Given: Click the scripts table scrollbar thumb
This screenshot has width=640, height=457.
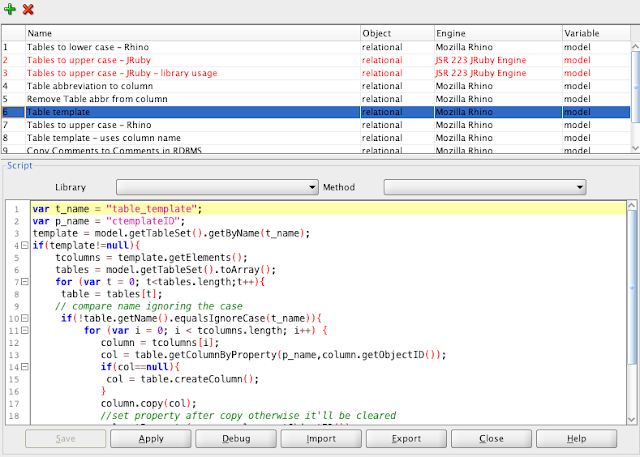Looking at the screenshot, I should point(635,87).
